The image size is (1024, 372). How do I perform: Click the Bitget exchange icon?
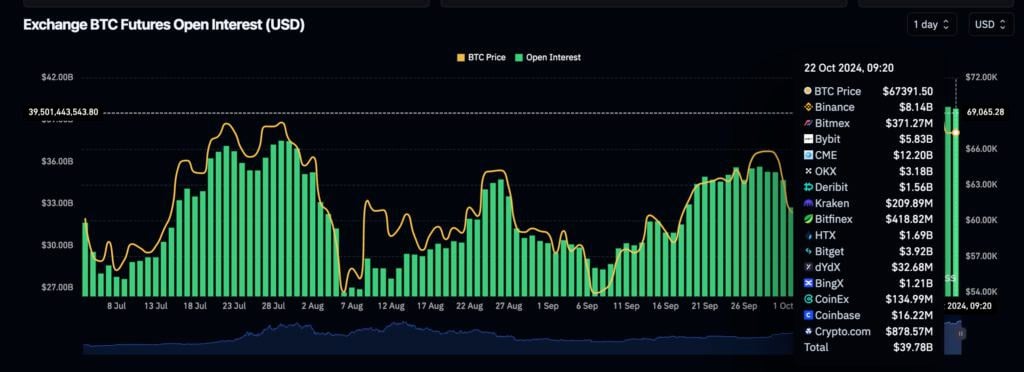(x=808, y=251)
